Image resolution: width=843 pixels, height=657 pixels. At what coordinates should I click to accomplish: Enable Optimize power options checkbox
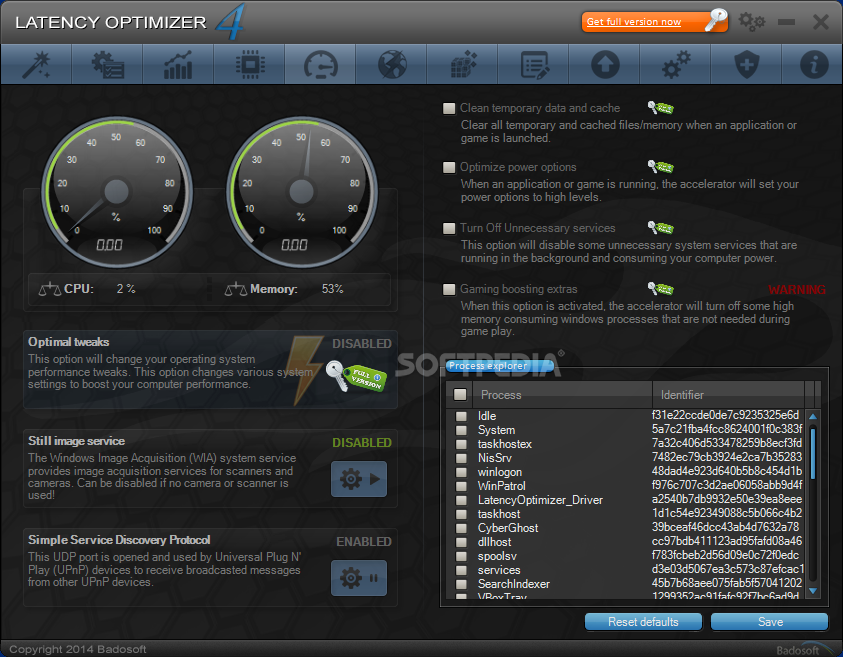[449, 167]
